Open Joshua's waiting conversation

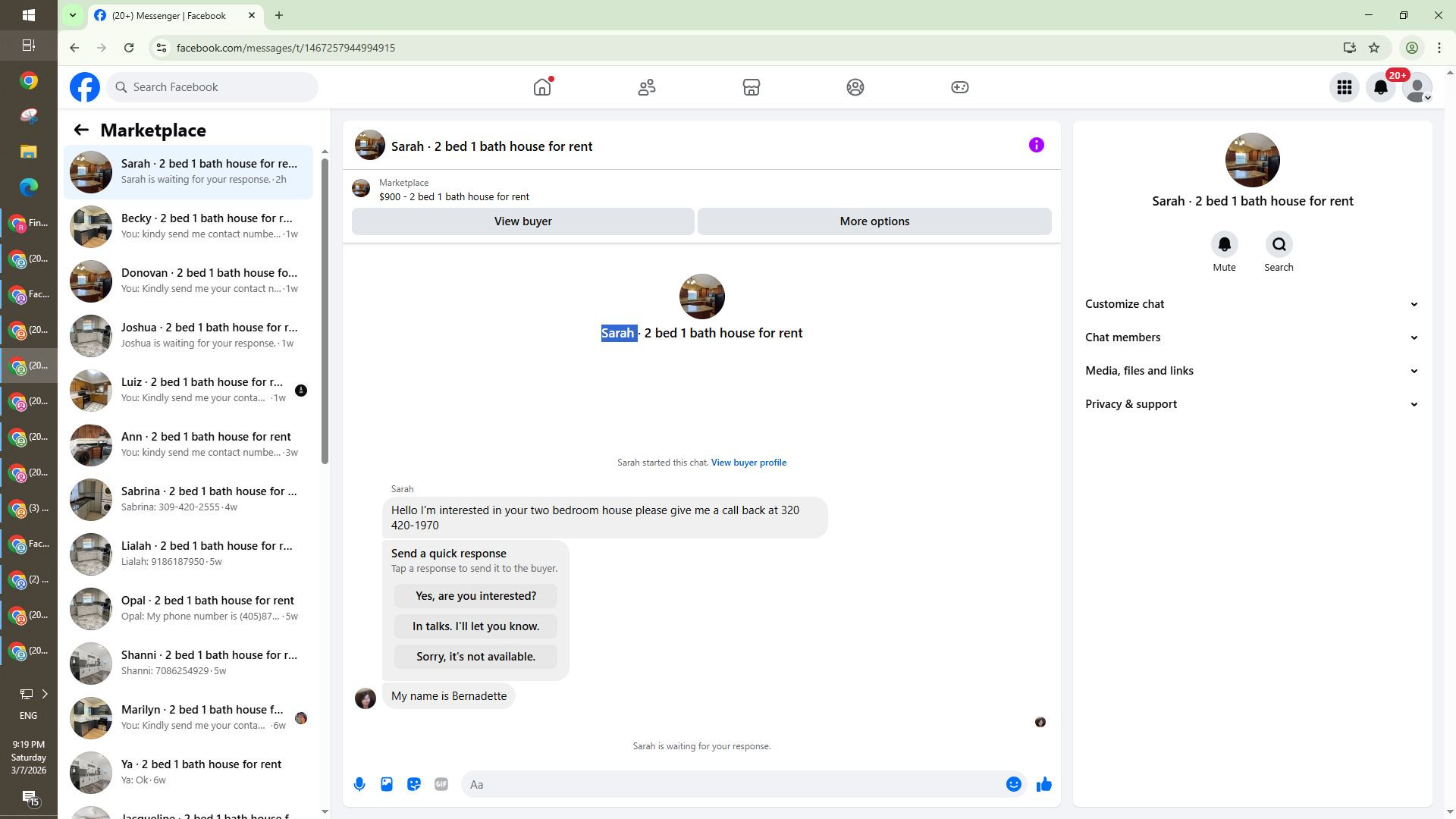click(188, 336)
